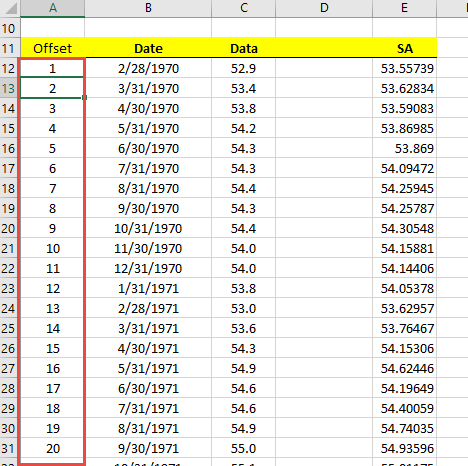The height and width of the screenshot is (466, 468).
Task: Click the Date header cell
Action: tap(148, 48)
